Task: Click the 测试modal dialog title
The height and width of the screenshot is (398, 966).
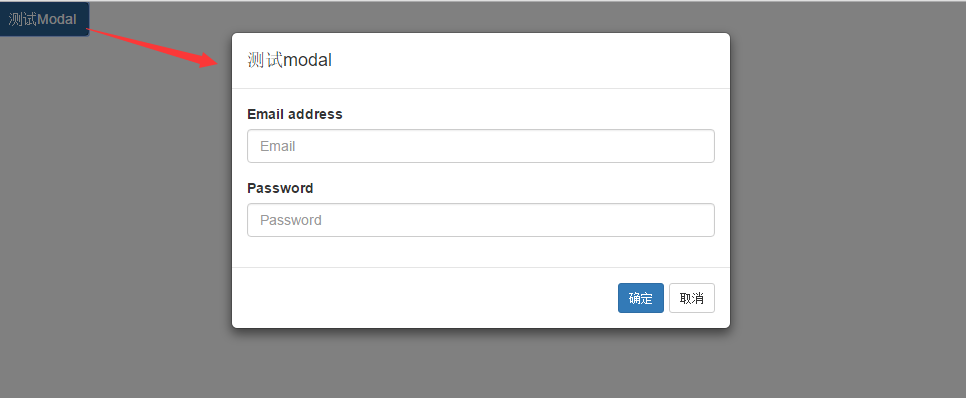Action: [x=290, y=60]
